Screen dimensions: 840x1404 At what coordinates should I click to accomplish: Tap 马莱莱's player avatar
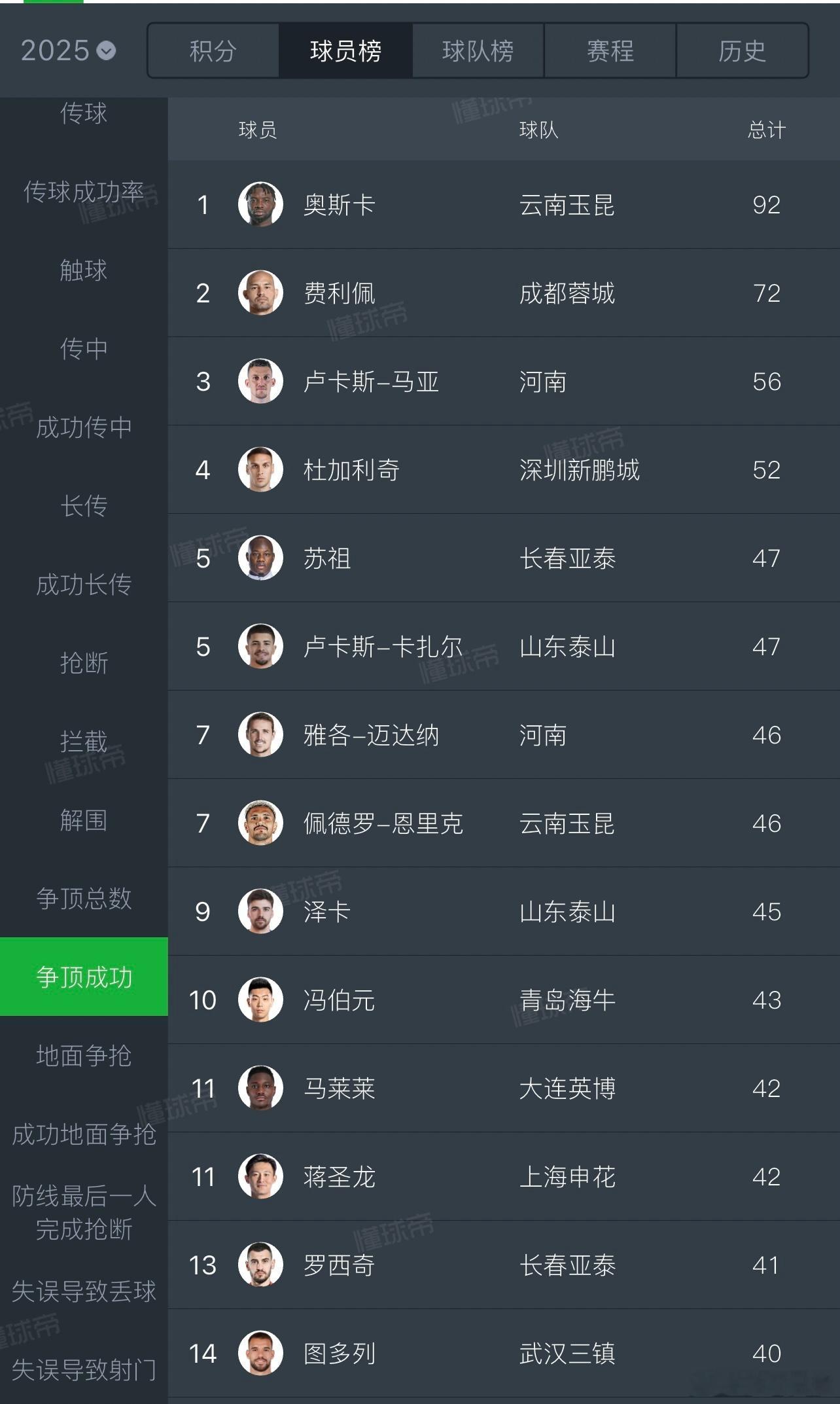(x=260, y=1088)
